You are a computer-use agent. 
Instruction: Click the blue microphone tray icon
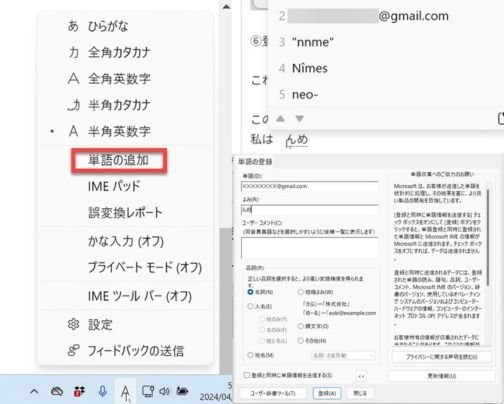click(x=103, y=391)
